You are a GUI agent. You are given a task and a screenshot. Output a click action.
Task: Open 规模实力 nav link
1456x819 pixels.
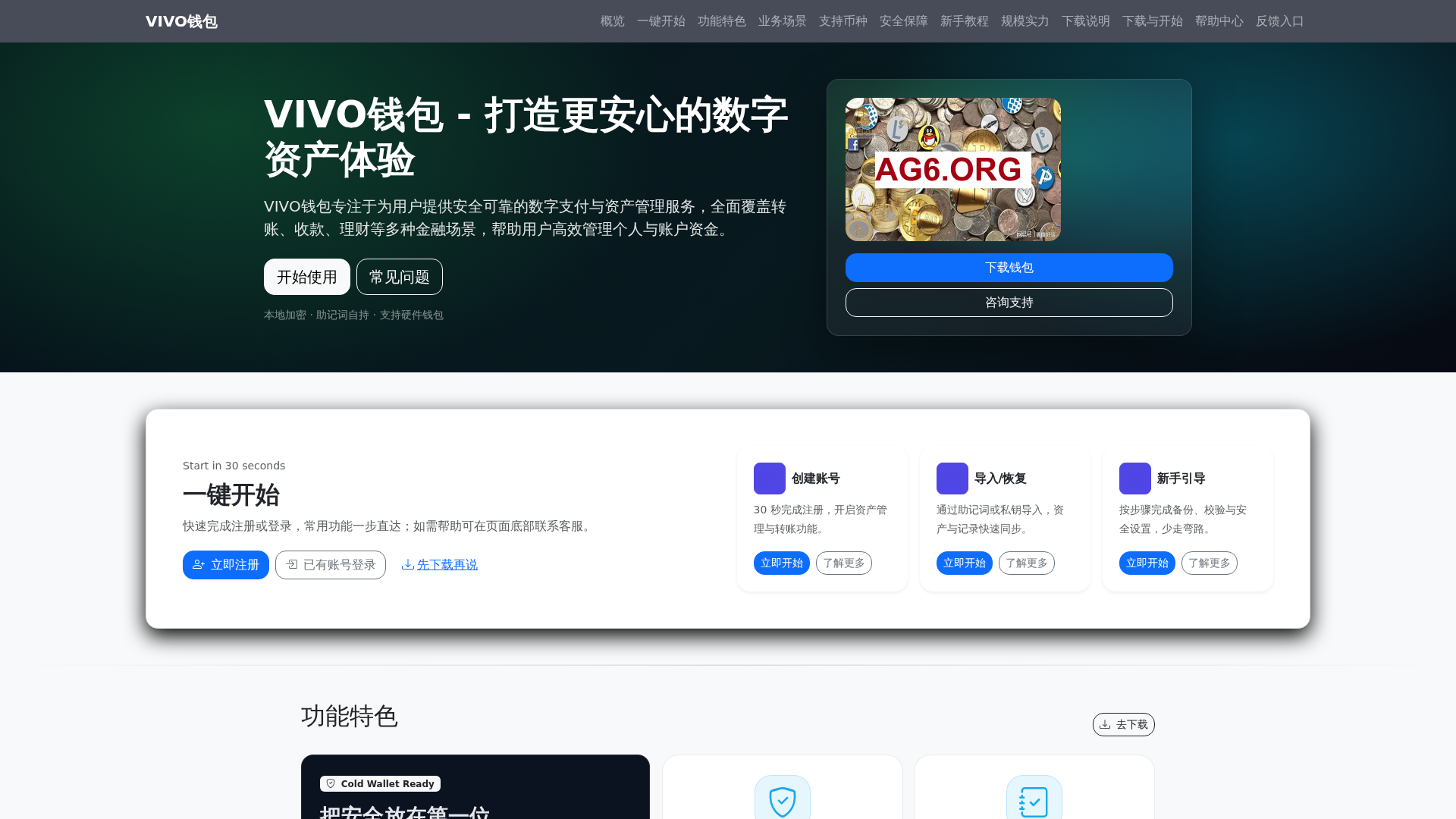[1025, 21]
